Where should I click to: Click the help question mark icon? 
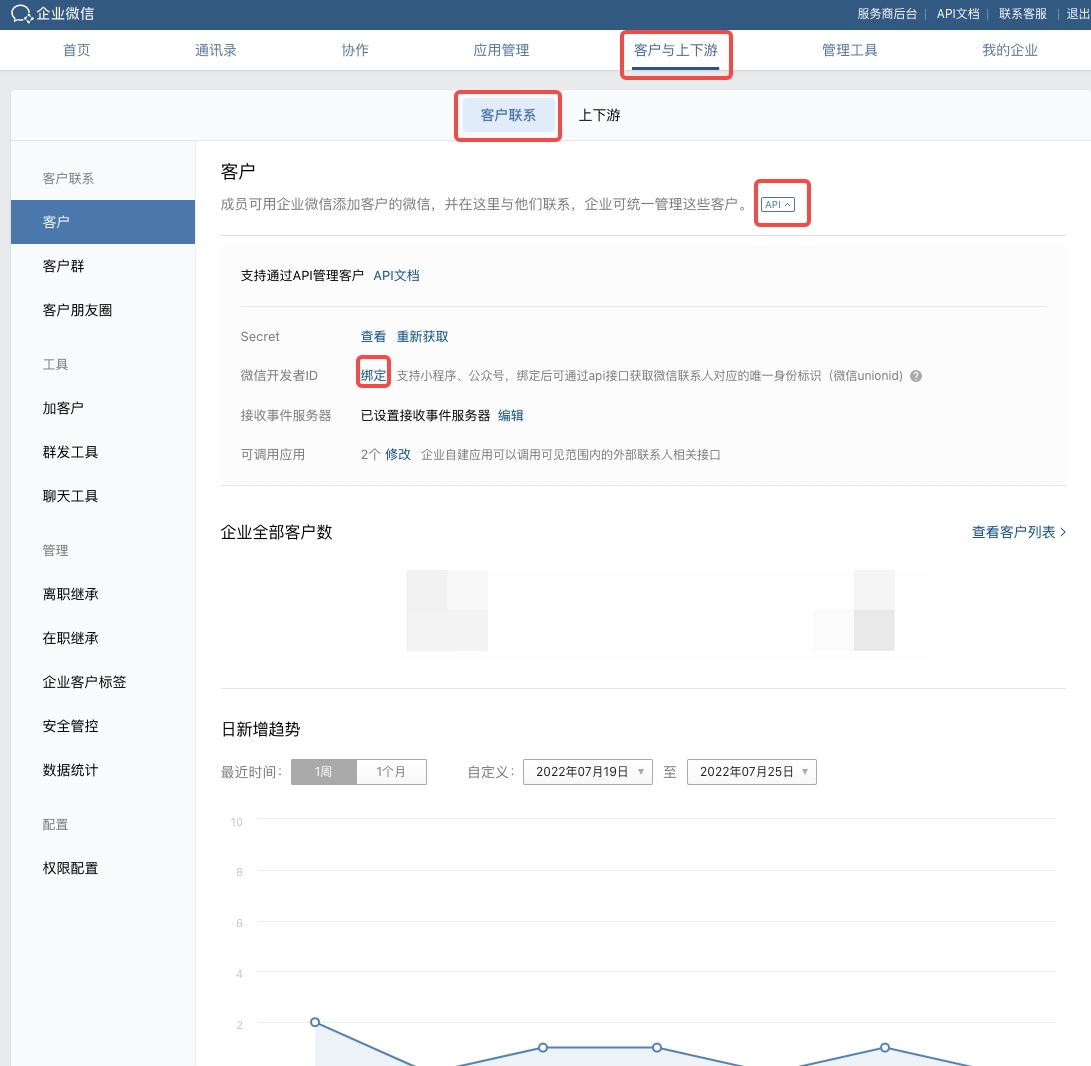[915, 376]
